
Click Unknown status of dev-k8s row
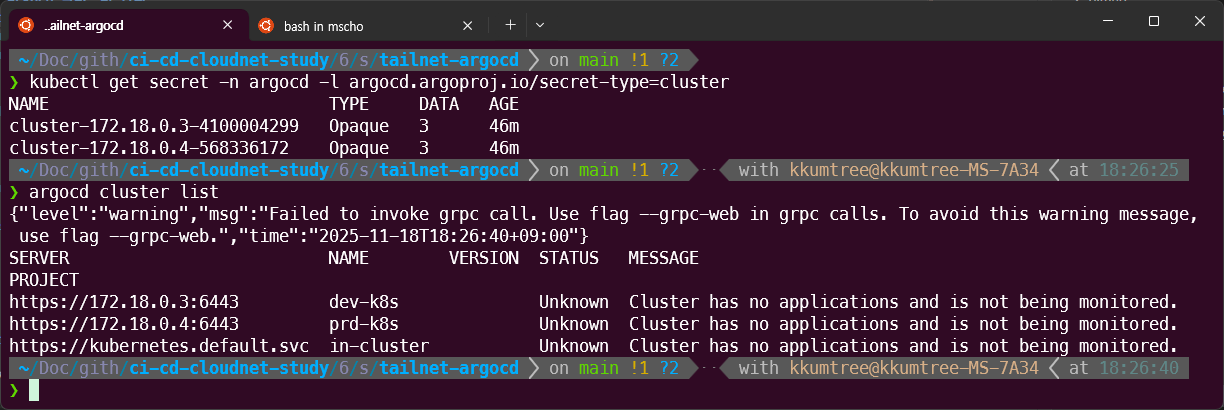pos(573,302)
